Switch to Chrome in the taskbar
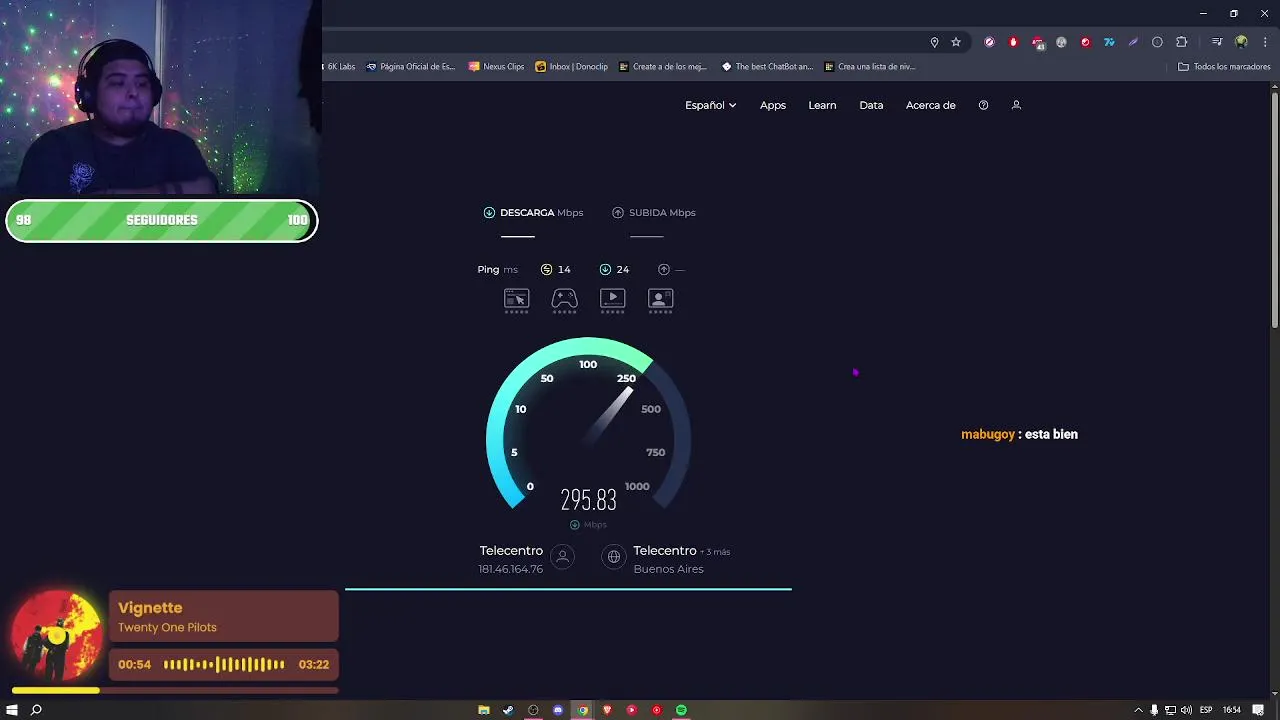Screen dimensions: 1280x720 click(x=582, y=710)
